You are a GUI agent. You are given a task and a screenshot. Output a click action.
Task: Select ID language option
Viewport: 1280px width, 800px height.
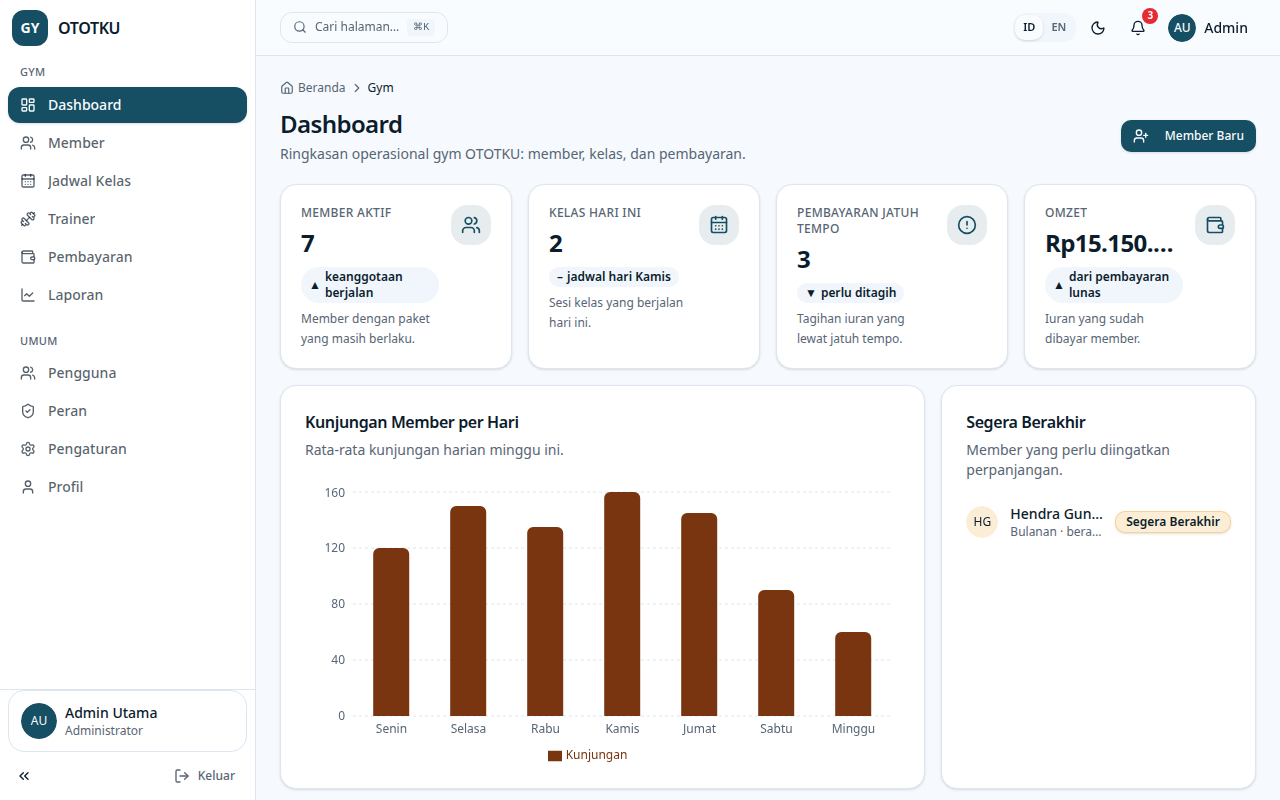point(1029,28)
